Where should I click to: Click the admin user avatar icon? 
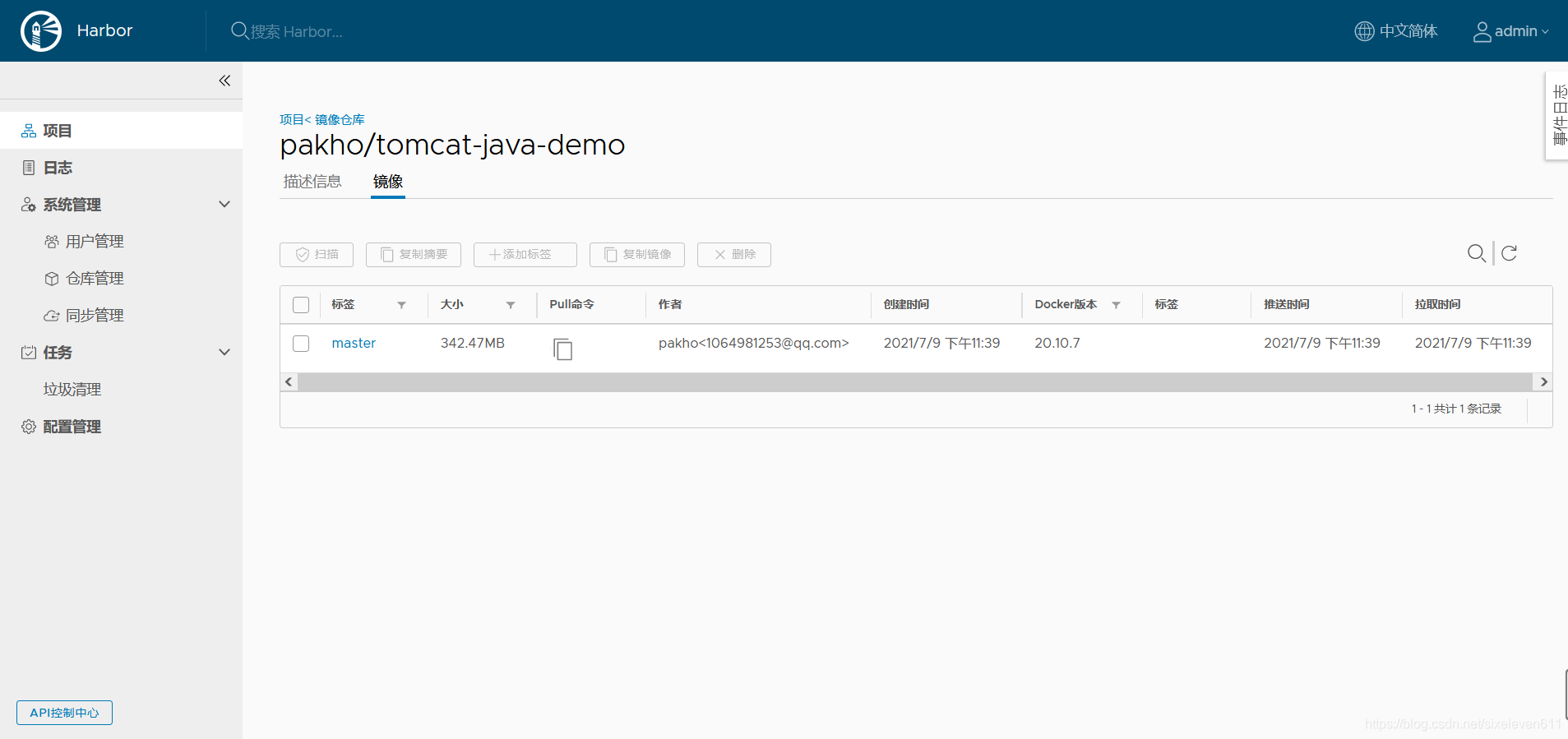[1482, 31]
